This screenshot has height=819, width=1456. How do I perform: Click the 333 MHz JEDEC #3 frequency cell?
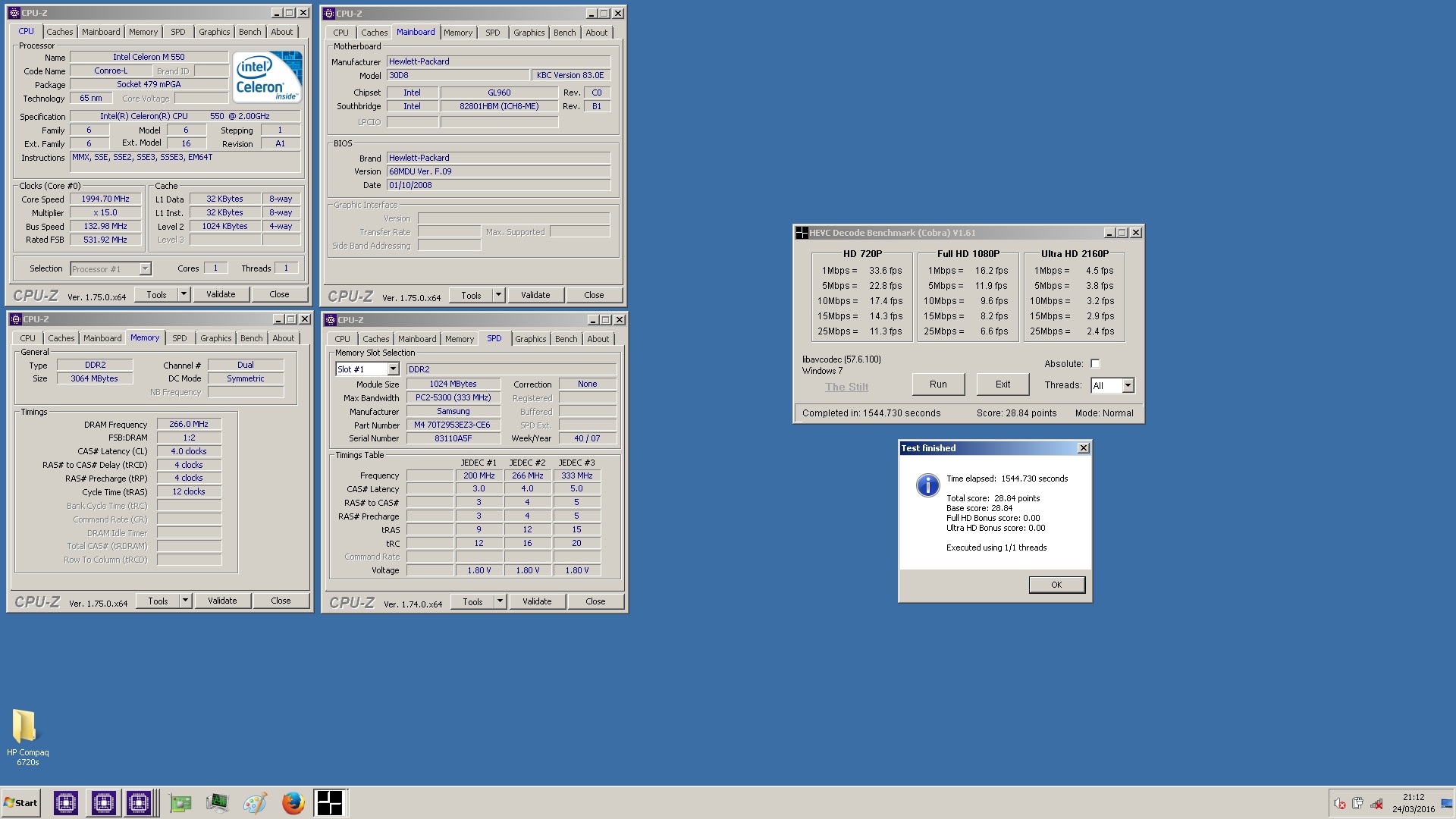click(x=576, y=476)
